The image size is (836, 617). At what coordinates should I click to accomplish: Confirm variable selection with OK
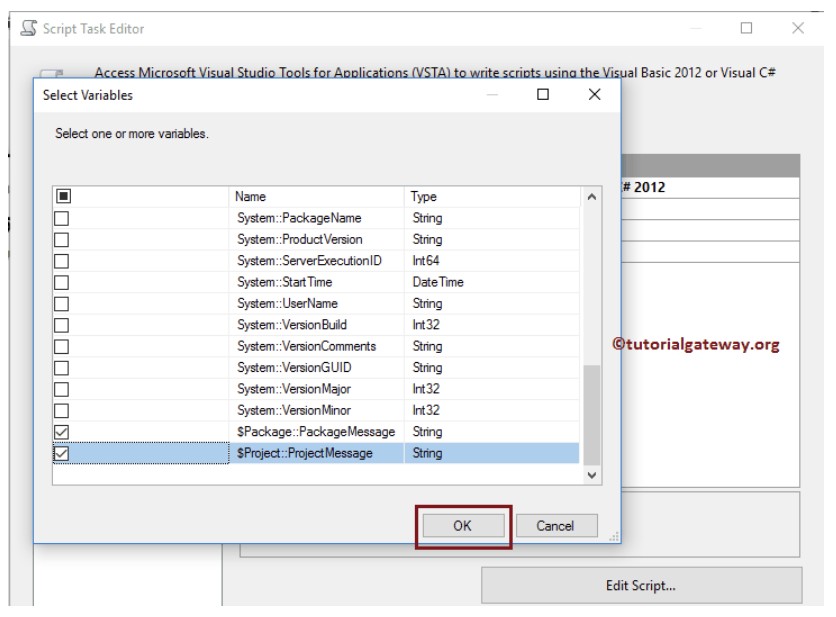click(463, 526)
